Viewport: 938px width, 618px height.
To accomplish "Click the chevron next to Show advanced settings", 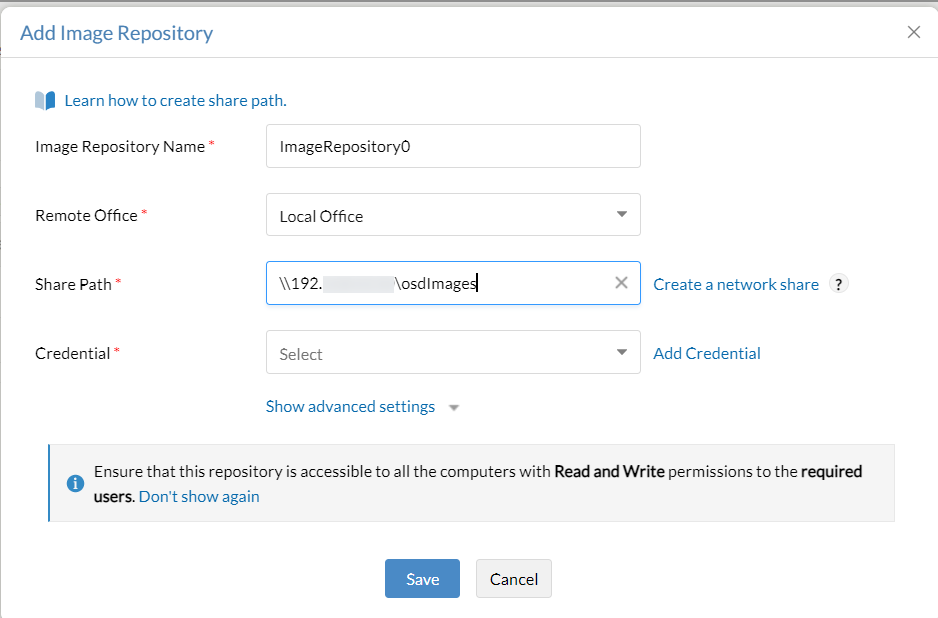I will 453,407.
